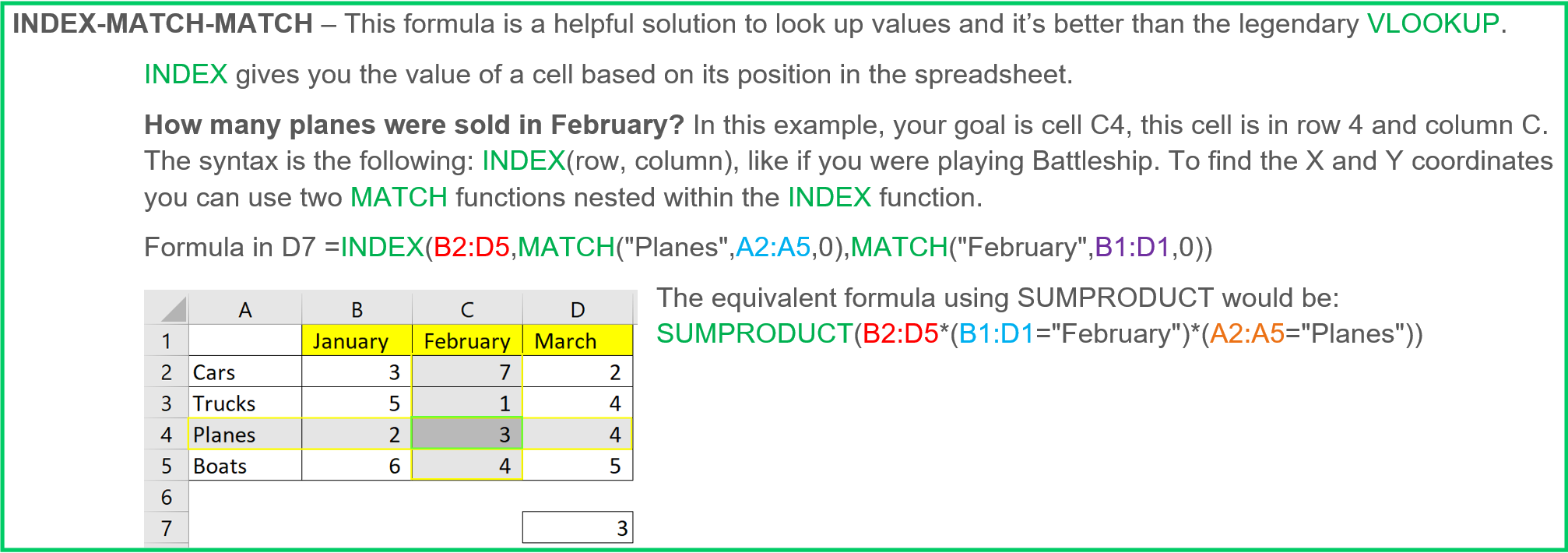The image size is (1568, 553).
Task: Select row 7 header
Action: [x=167, y=527]
